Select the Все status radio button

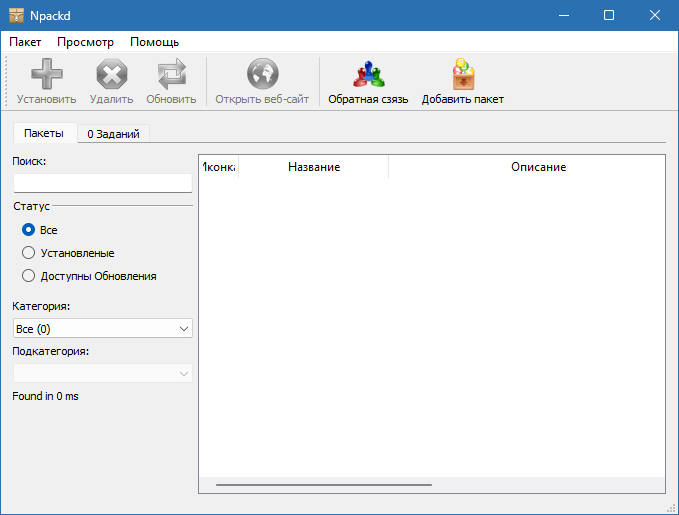click(29, 230)
